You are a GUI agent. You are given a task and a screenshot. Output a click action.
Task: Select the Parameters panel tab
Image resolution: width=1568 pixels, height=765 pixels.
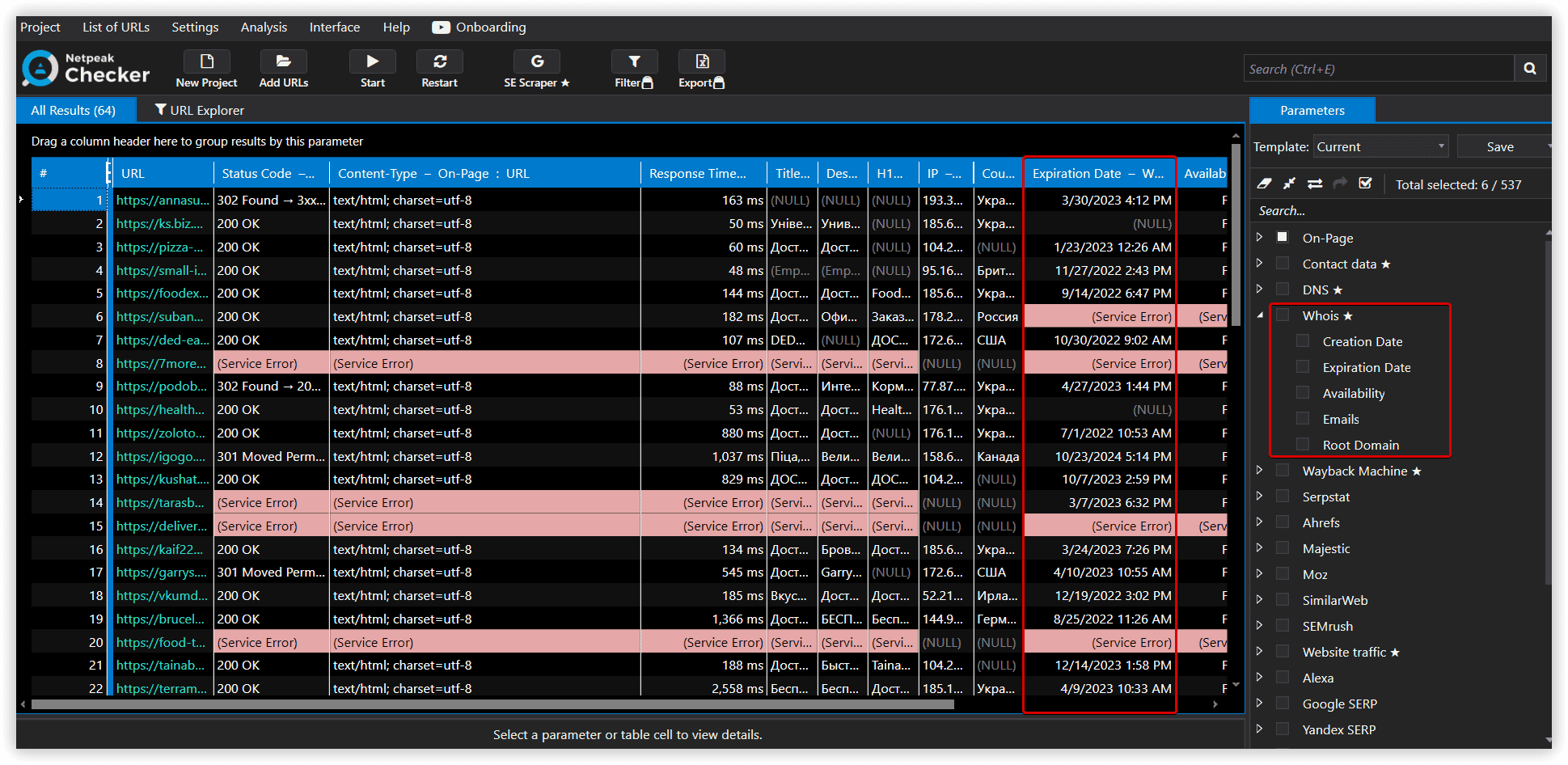[x=1312, y=110]
